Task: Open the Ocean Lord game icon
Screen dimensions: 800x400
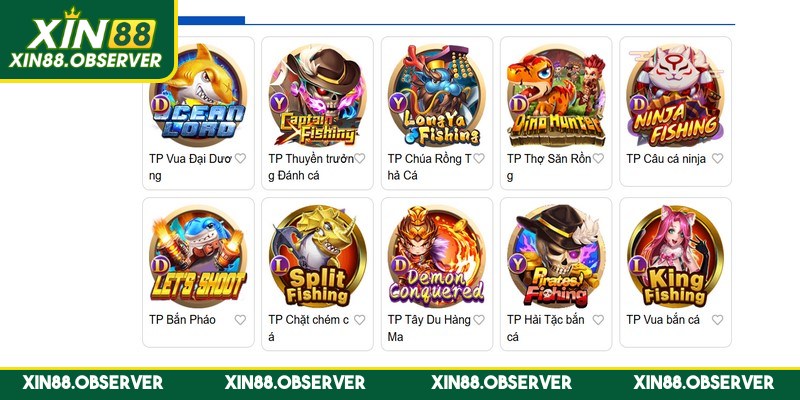Action: click(x=198, y=94)
